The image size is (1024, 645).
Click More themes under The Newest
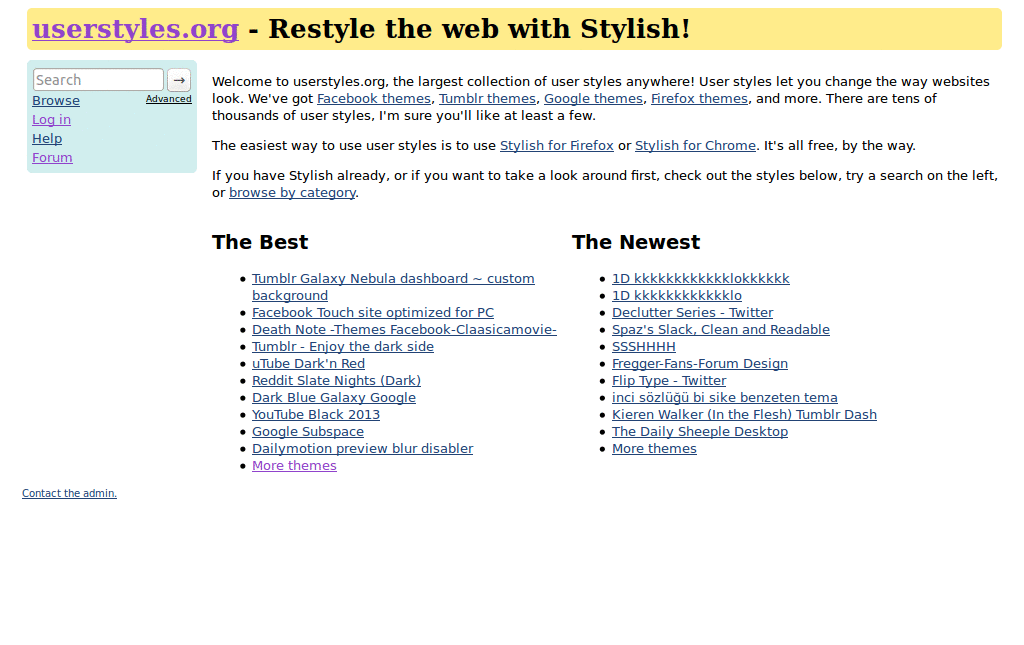654,448
